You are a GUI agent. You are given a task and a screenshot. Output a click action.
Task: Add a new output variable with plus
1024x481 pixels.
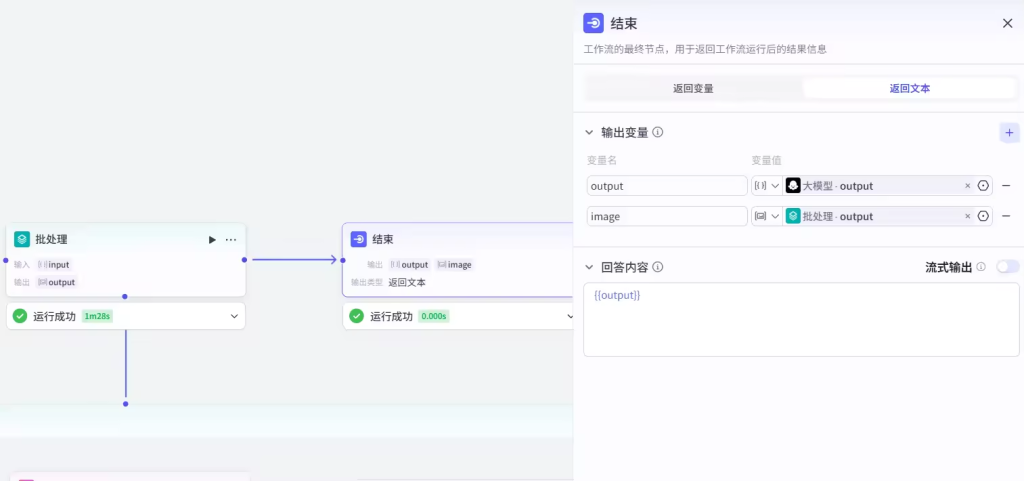point(1008,132)
